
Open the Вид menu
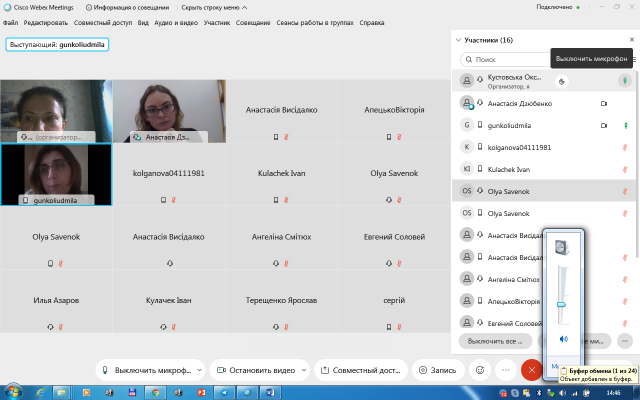pyautogui.click(x=143, y=23)
